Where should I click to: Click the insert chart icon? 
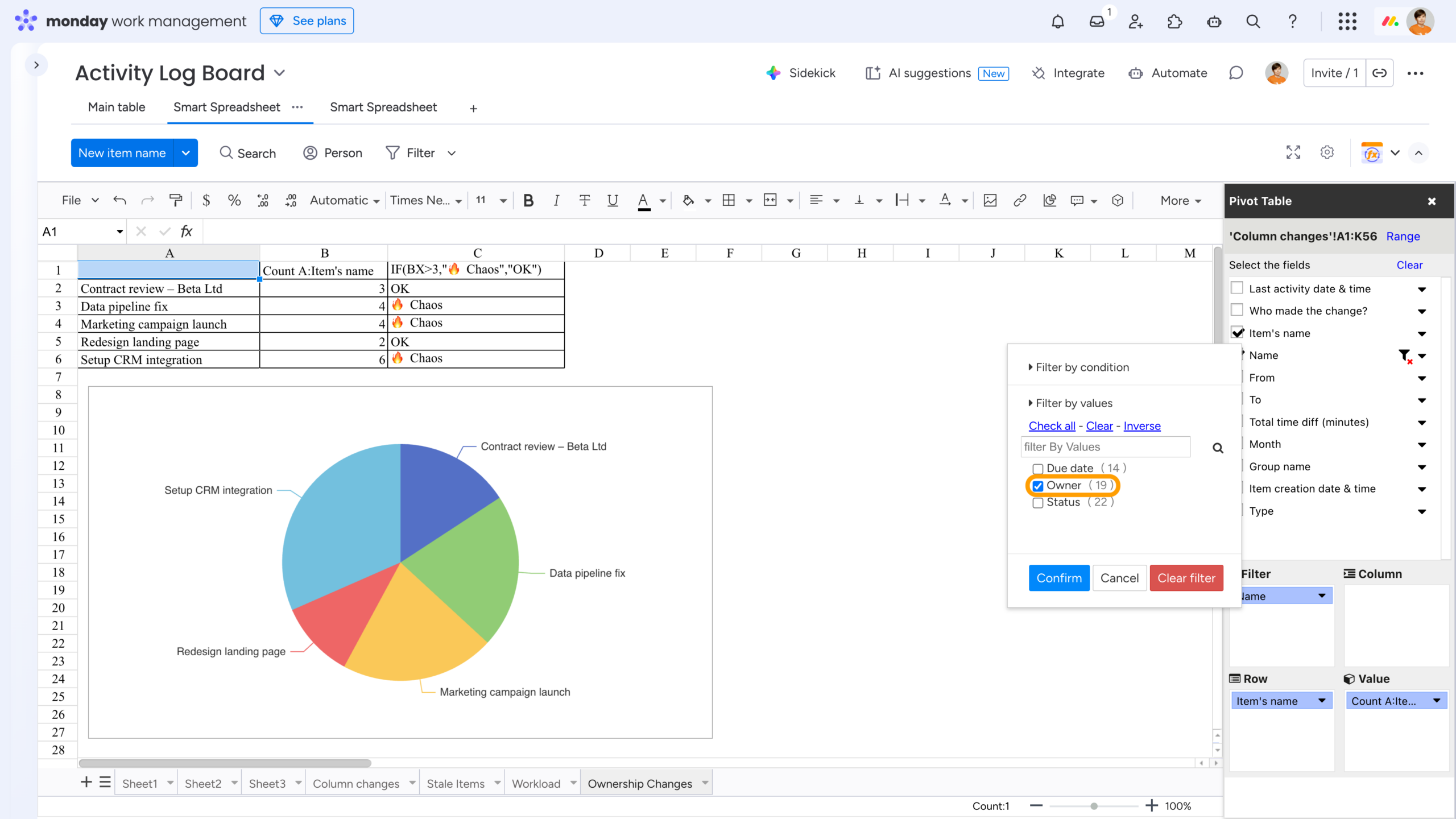click(x=1049, y=200)
